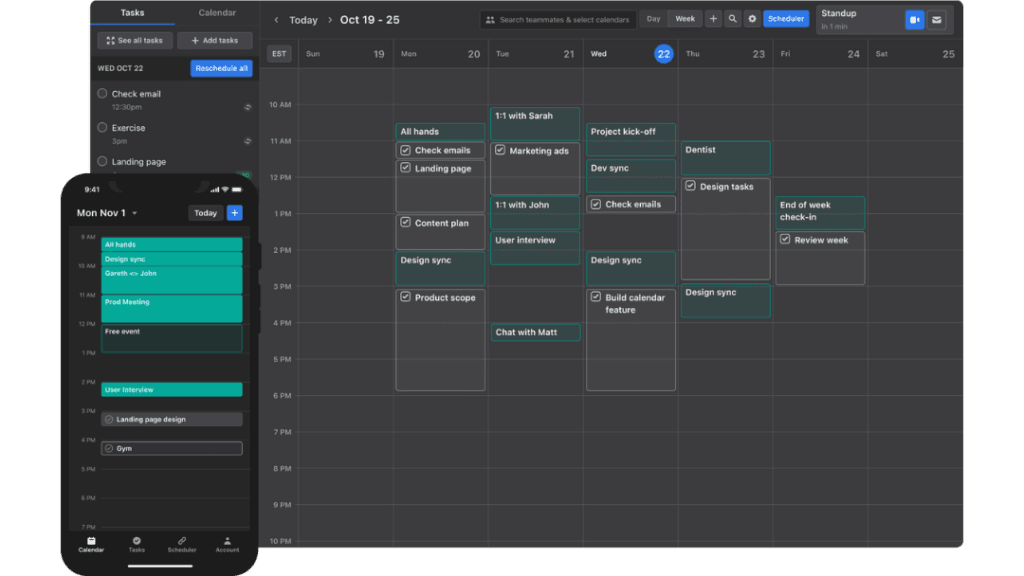Mark Check email task complete in sidebar
The image size is (1024, 576).
102,93
